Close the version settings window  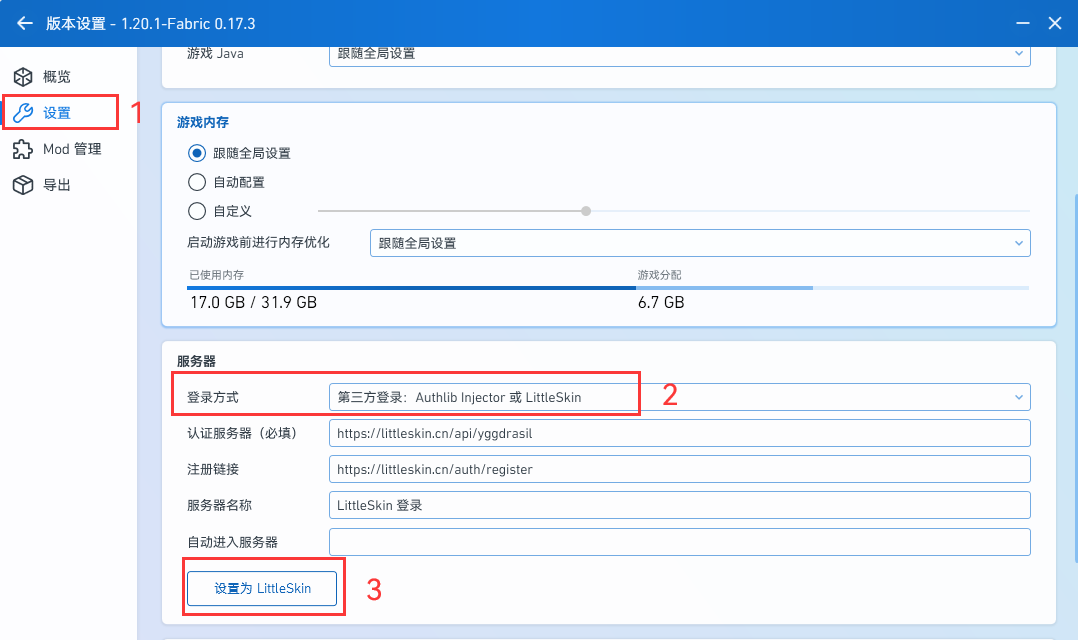coord(1054,23)
